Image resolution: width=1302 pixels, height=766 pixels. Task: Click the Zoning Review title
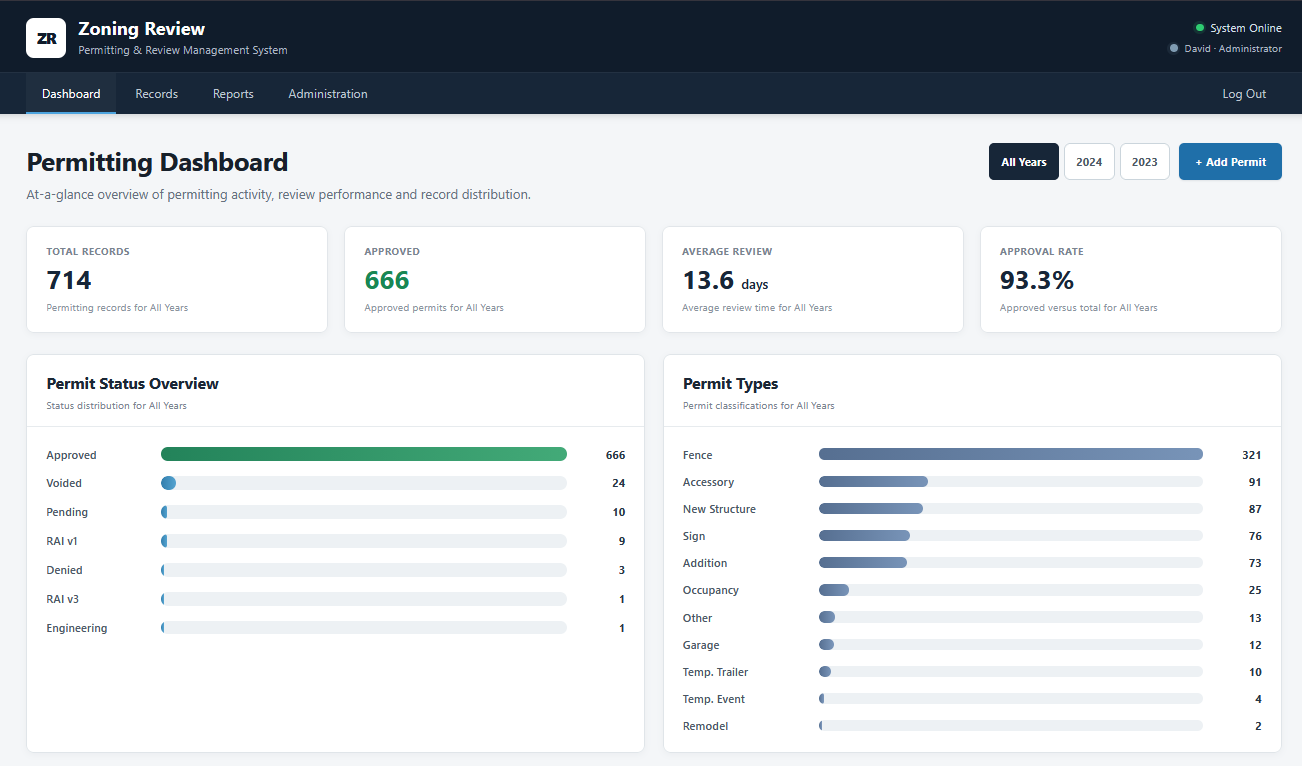tap(141, 29)
